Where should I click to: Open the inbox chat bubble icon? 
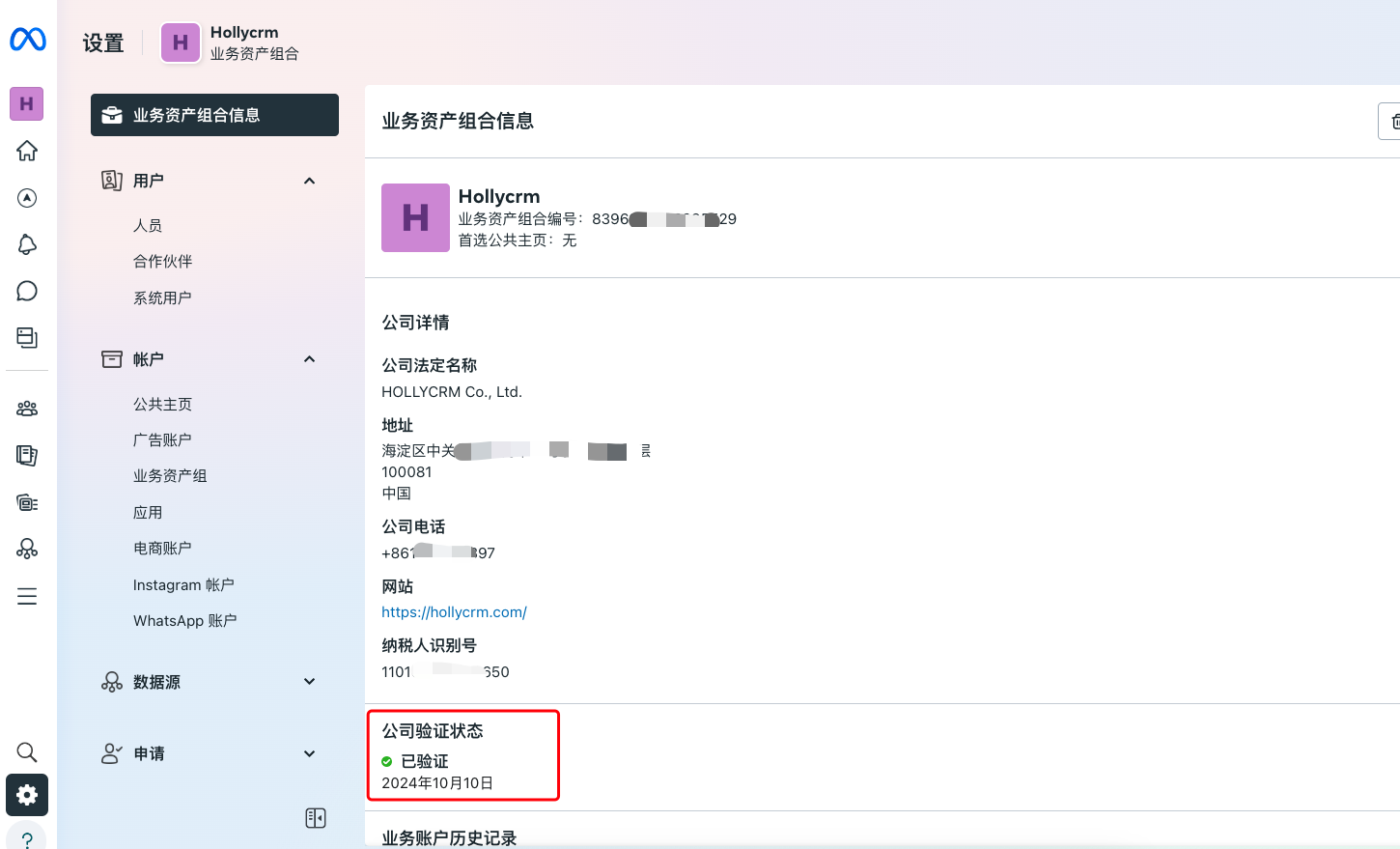coord(27,291)
